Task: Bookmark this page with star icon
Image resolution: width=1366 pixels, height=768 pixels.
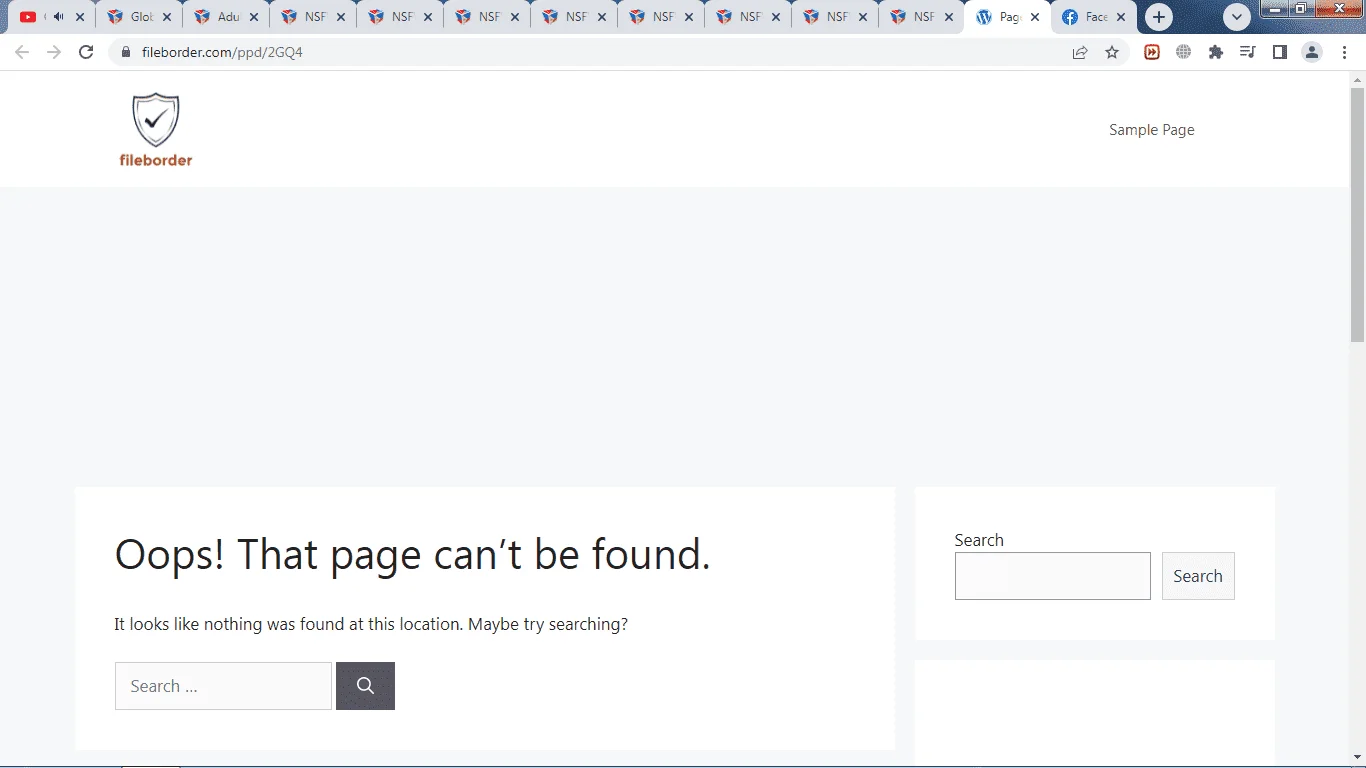Action: [1112, 52]
